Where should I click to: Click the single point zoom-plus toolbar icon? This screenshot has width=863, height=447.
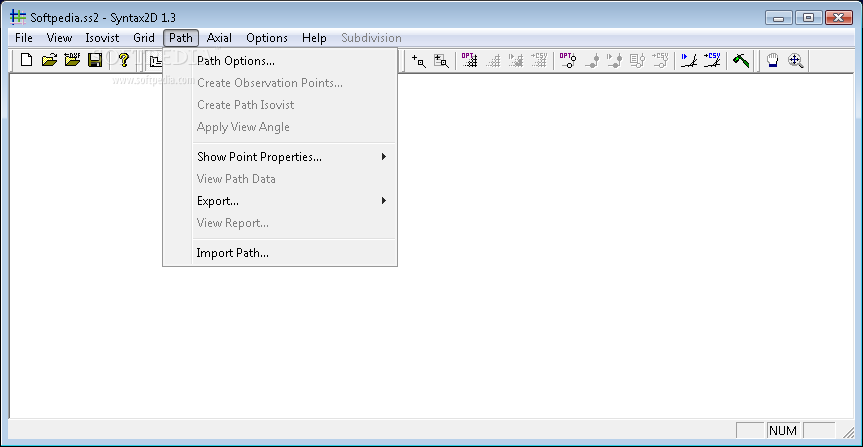tap(419, 61)
